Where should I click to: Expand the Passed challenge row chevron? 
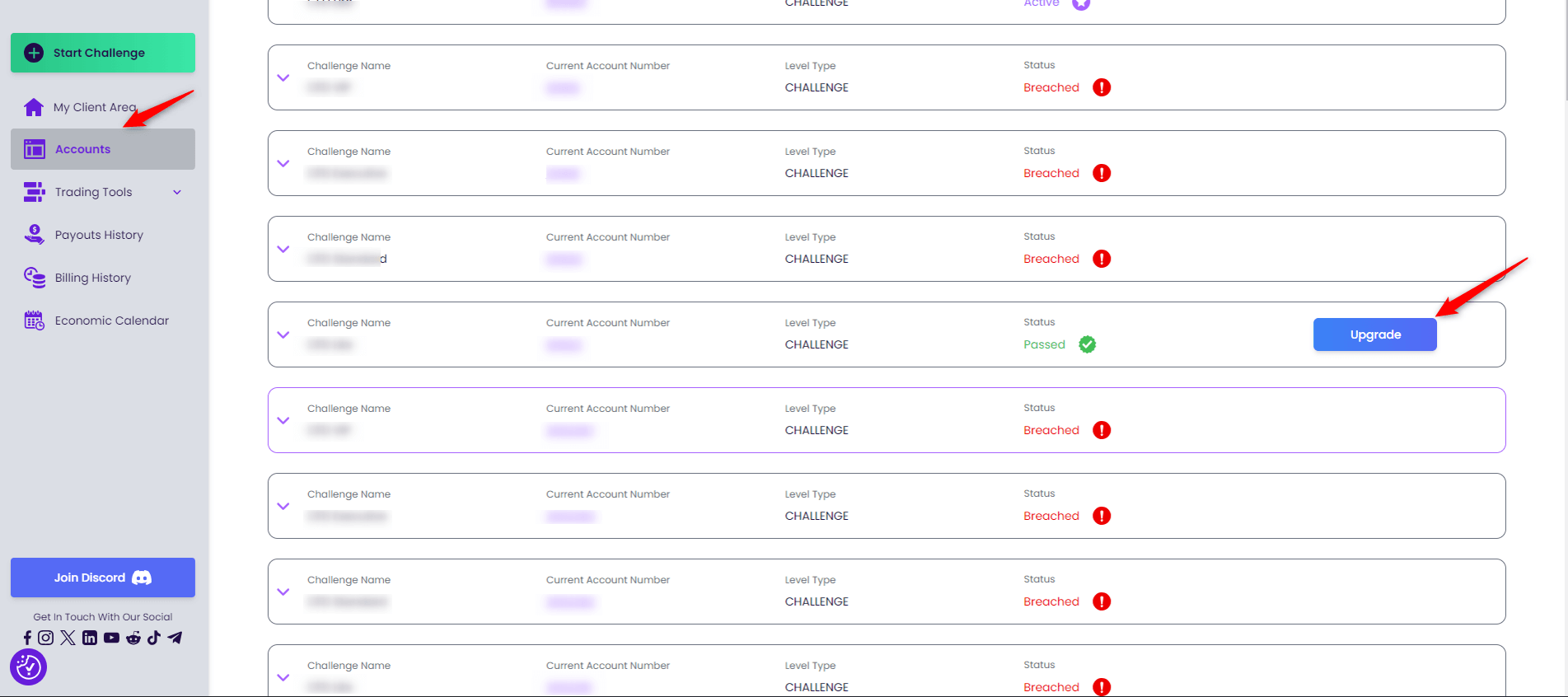[283, 334]
